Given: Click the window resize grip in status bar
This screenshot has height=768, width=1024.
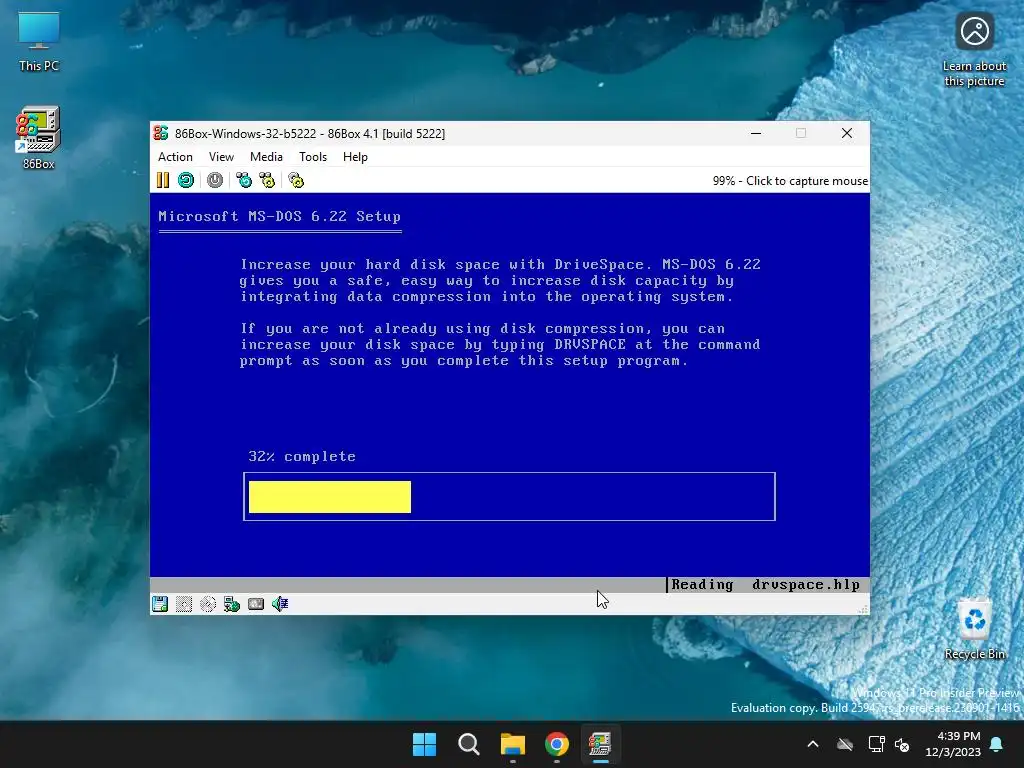Looking at the screenshot, I should 863,609.
